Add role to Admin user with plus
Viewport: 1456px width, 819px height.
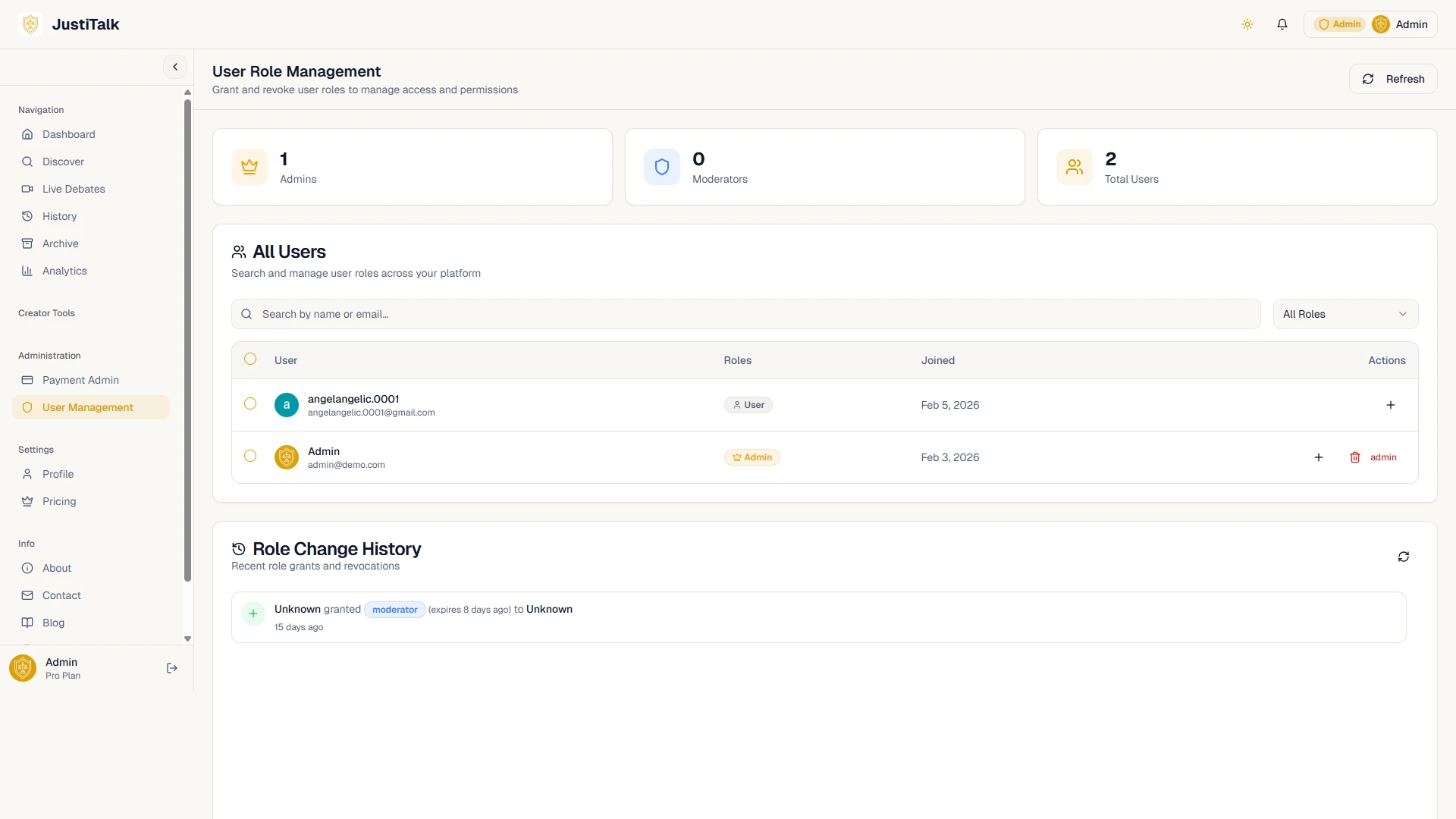click(1319, 457)
